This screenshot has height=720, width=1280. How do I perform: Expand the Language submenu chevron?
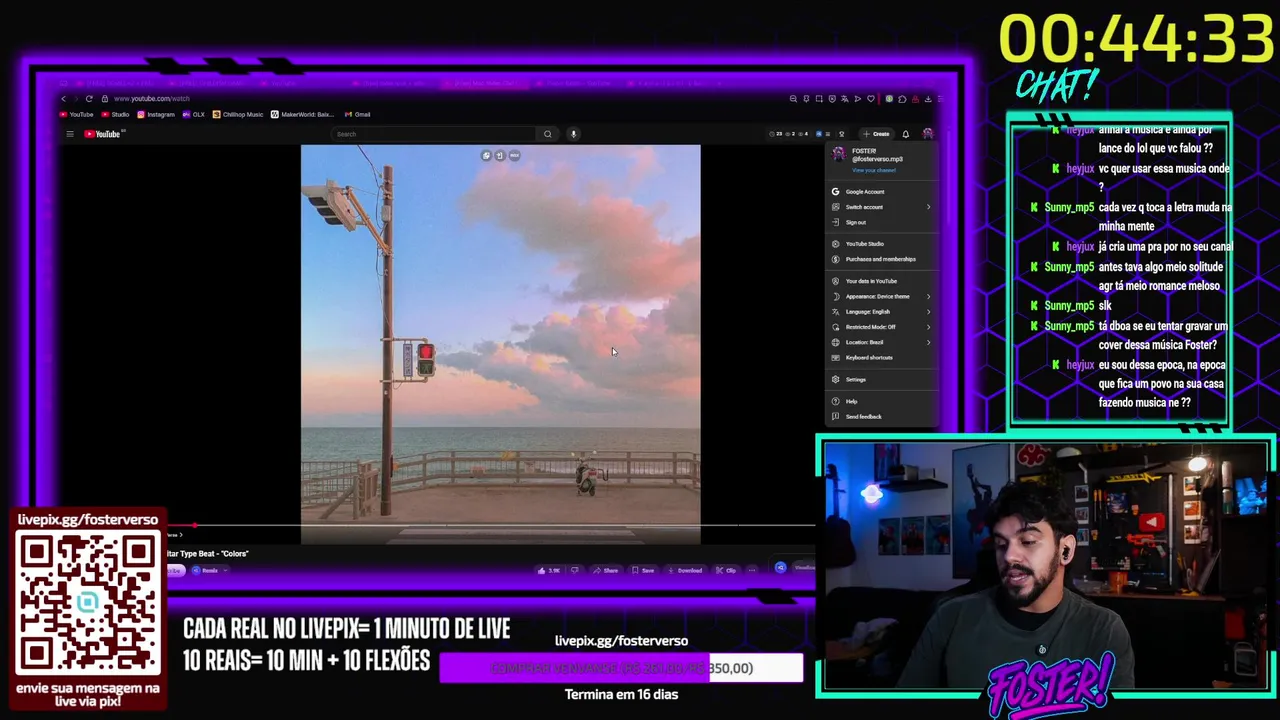tap(928, 312)
